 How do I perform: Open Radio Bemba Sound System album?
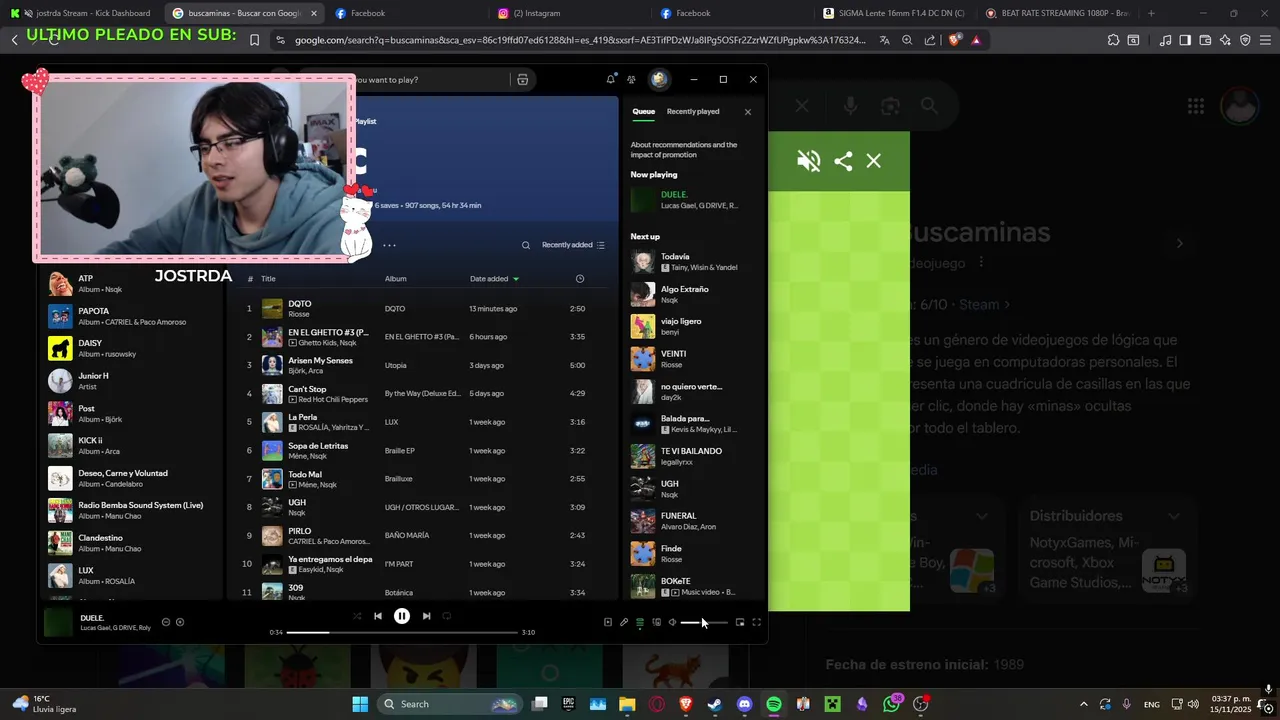click(132, 510)
